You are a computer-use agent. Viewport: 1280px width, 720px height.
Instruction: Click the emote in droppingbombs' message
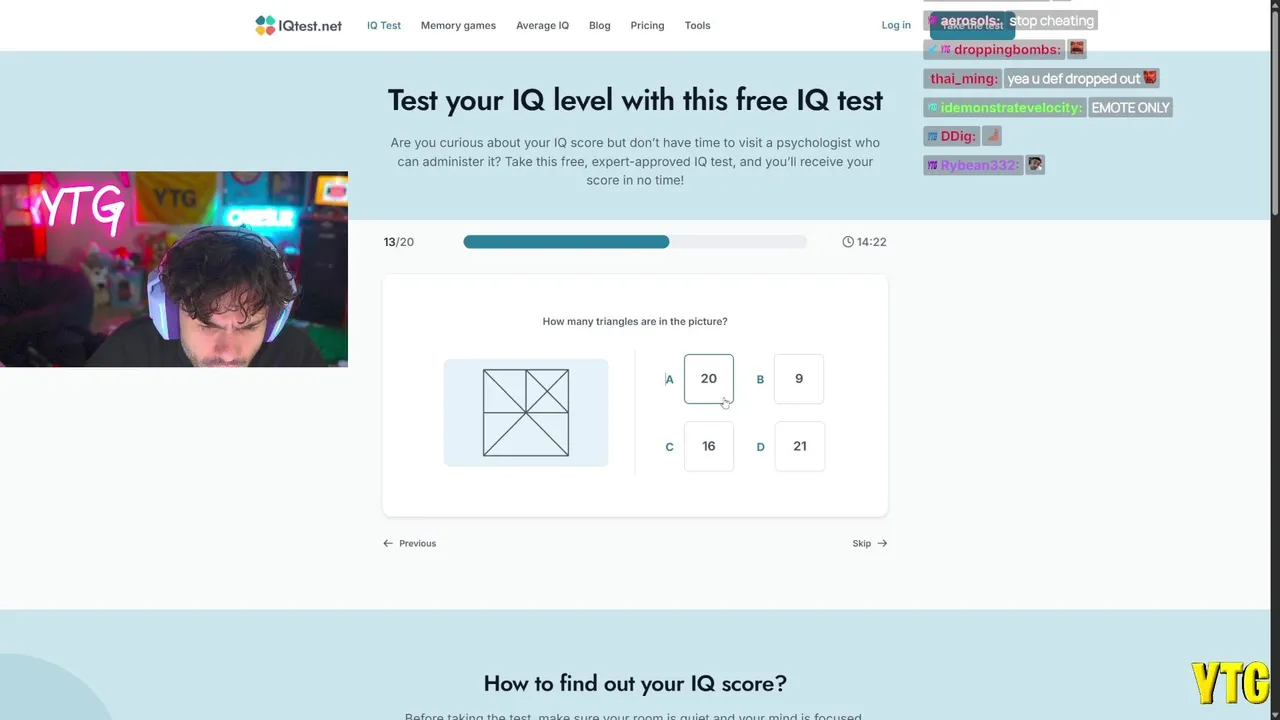coord(1077,49)
